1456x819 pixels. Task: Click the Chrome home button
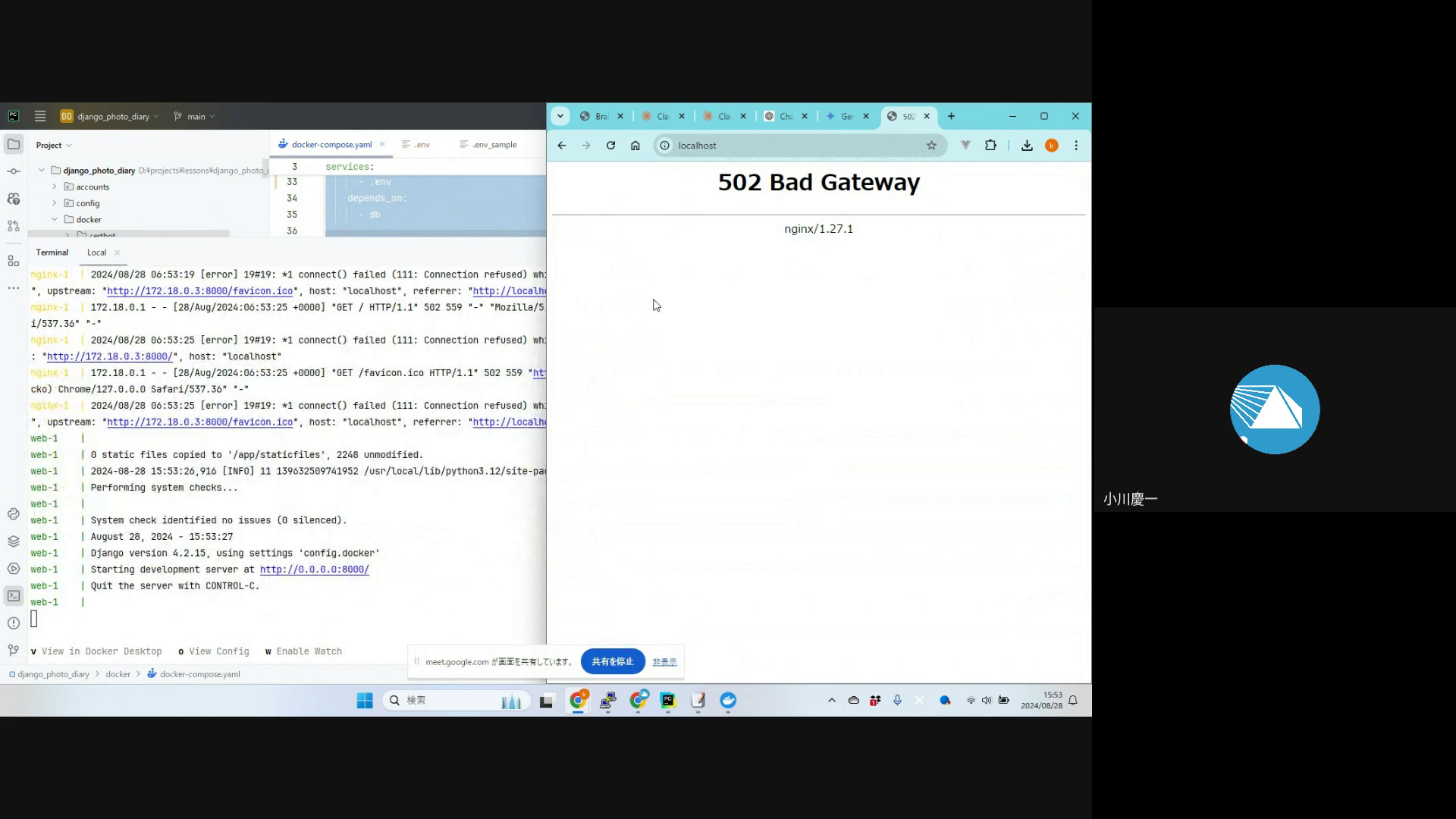[635, 146]
